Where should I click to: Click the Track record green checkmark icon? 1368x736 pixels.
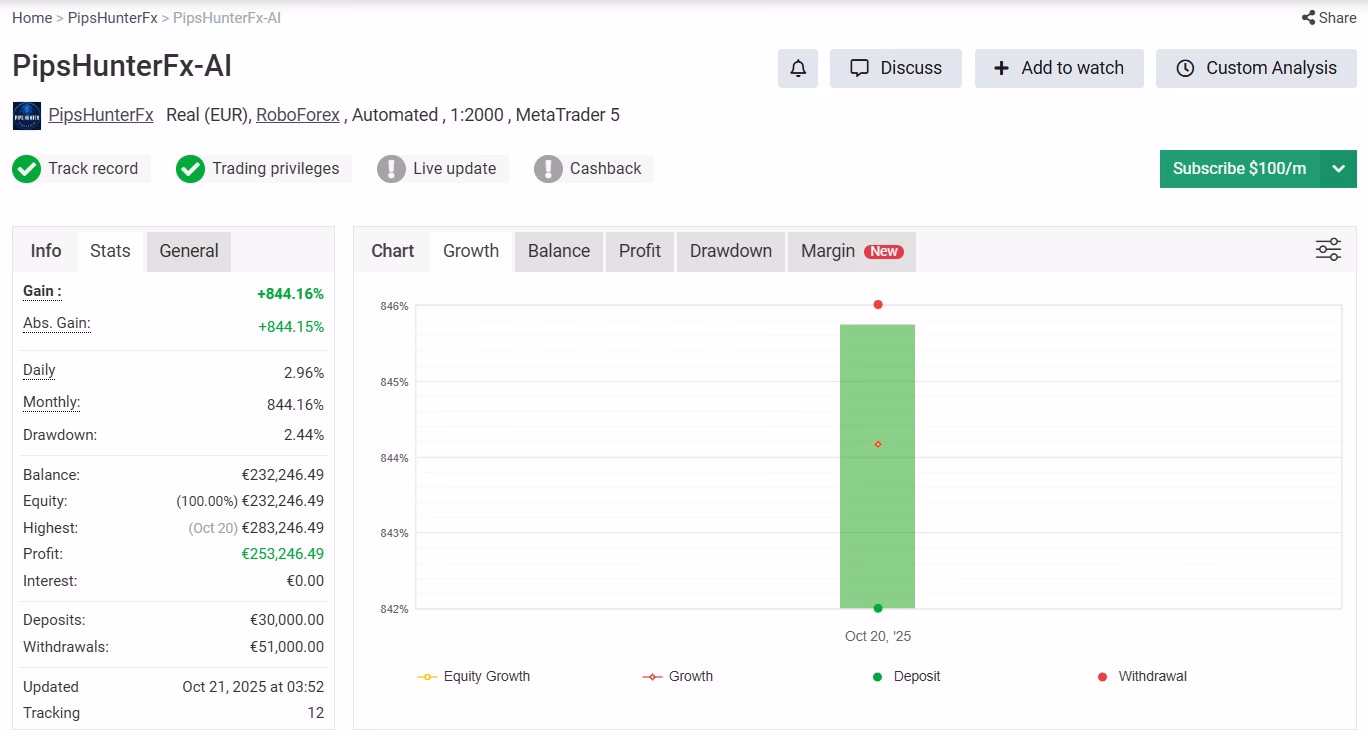[26, 169]
